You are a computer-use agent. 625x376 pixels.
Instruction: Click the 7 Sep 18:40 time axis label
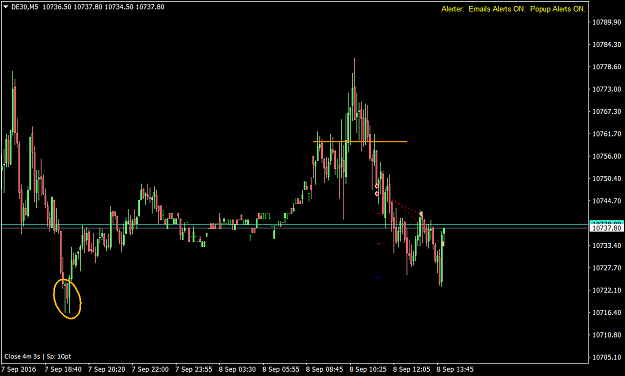point(63,369)
